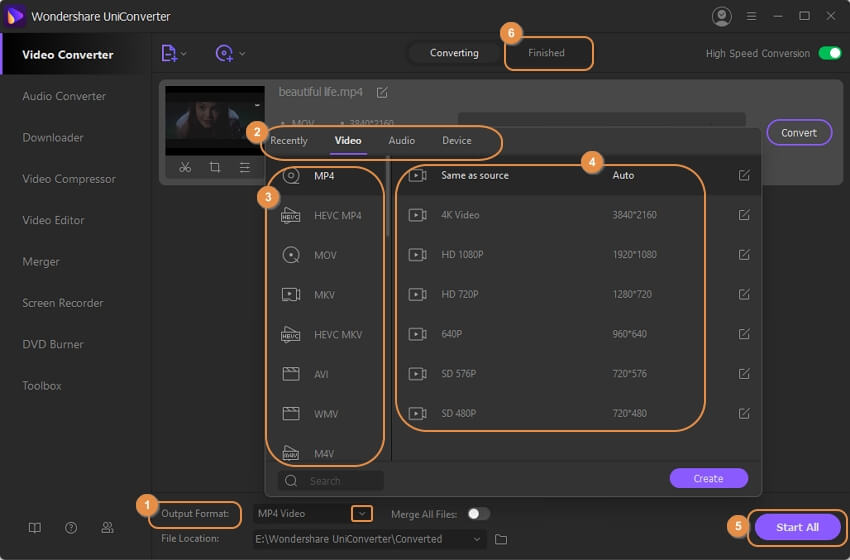Open Merger in sidebar
This screenshot has width=850, height=560.
(41, 262)
